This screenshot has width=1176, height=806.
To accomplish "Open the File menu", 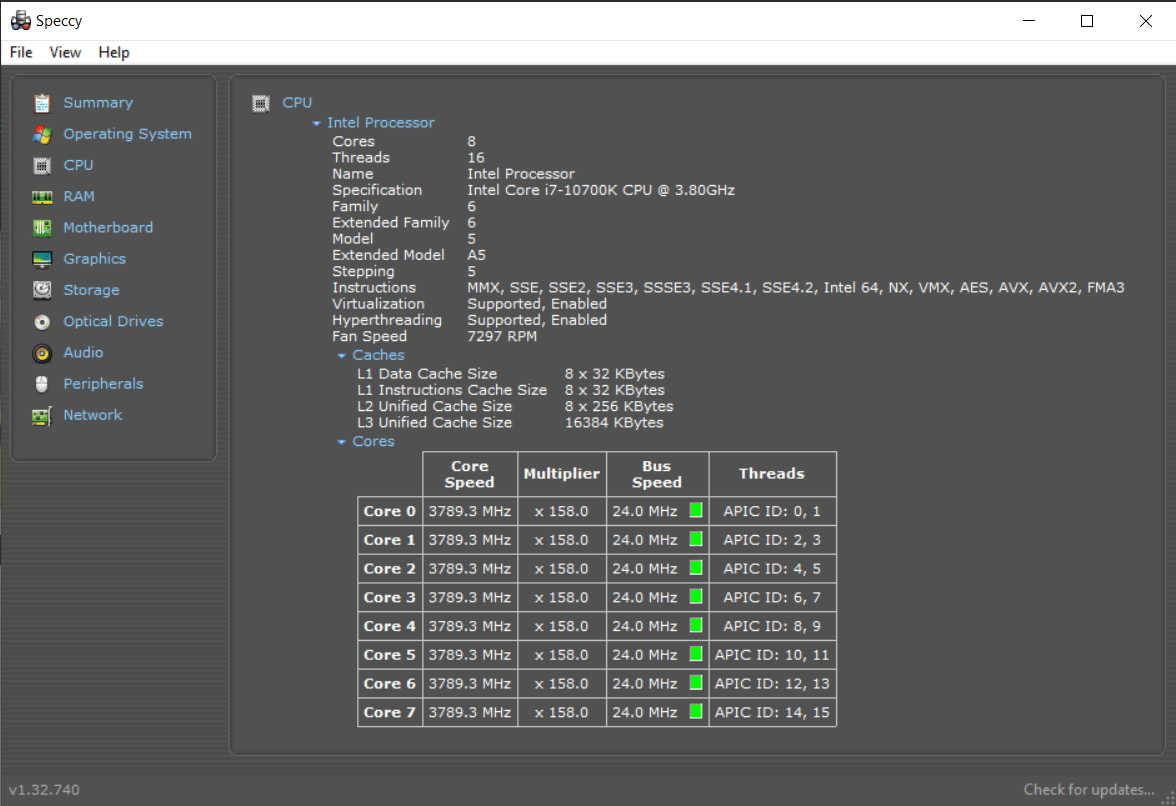I will click(21, 52).
